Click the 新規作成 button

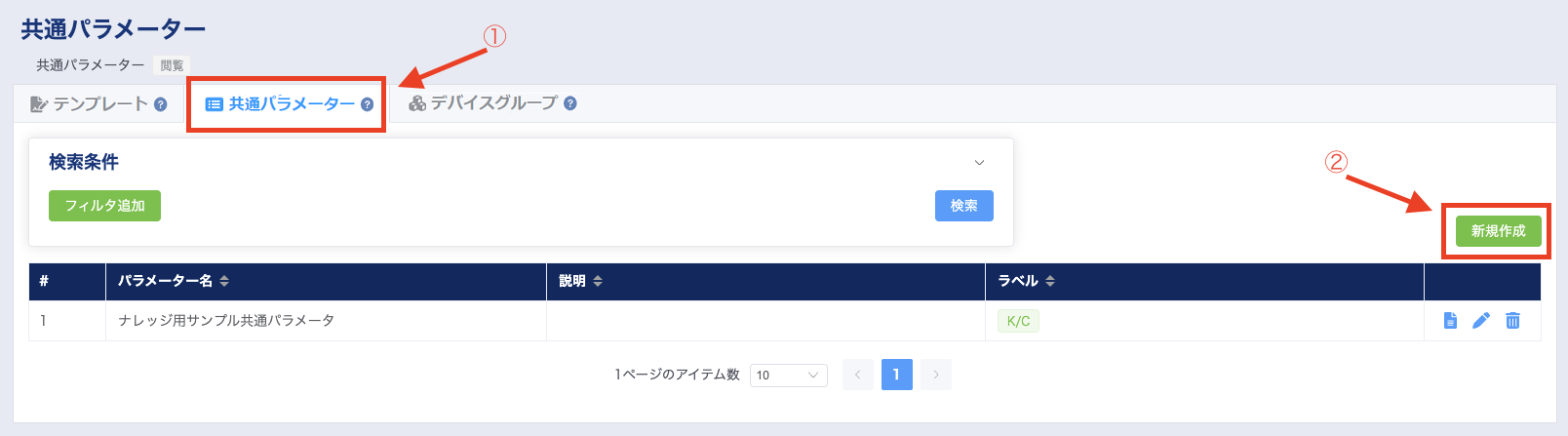(x=1499, y=231)
